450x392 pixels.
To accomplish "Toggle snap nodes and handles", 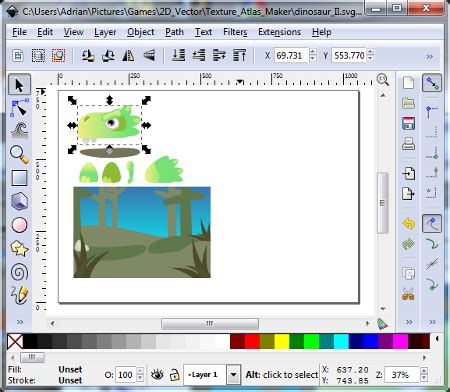I will pyautogui.click(x=432, y=223).
